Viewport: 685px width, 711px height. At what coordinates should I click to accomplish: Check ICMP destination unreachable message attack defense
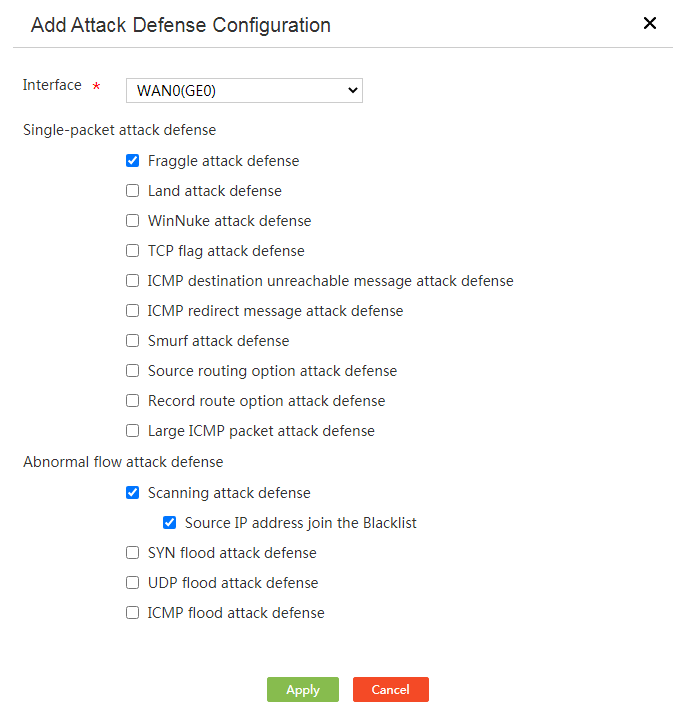[132, 281]
